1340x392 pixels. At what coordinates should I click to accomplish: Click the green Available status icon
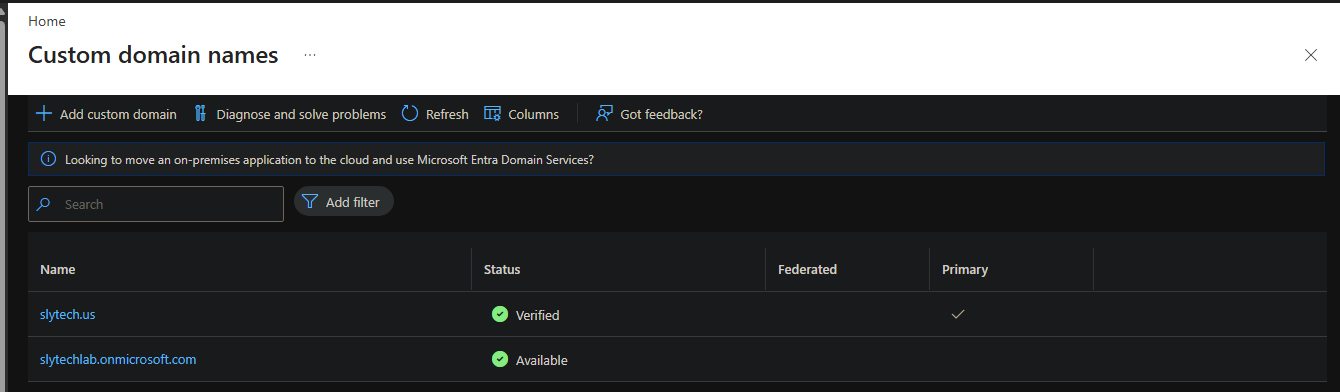pyautogui.click(x=500, y=359)
